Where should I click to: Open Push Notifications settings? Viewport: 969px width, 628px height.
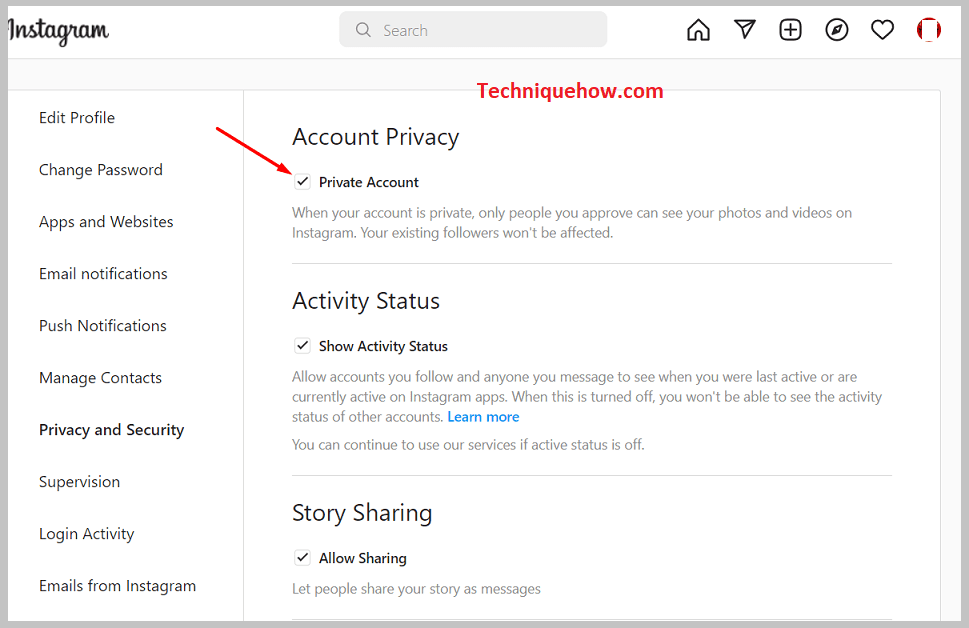pos(103,325)
